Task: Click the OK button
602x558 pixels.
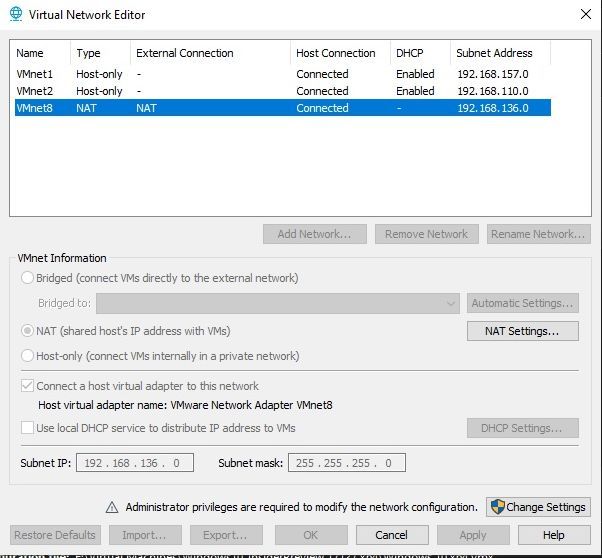Action: (x=311, y=535)
